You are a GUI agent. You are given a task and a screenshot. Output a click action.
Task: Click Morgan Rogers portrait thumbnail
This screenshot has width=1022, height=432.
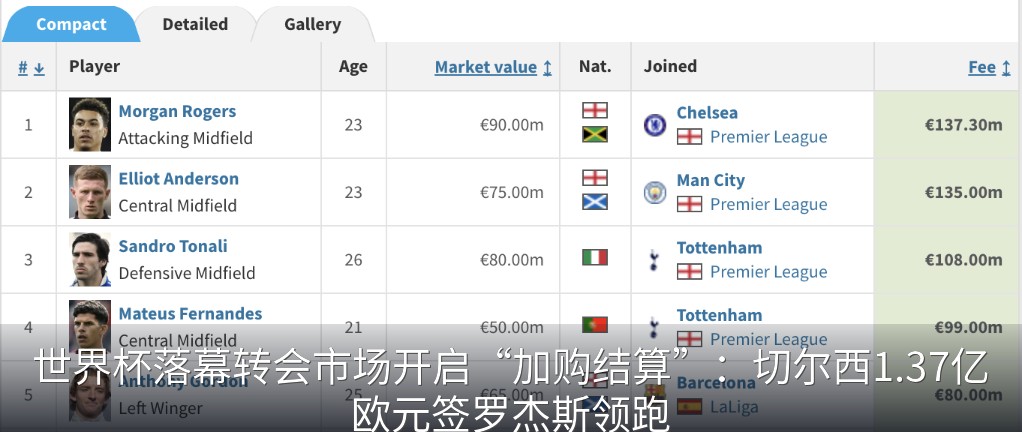pyautogui.click(x=90, y=124)
